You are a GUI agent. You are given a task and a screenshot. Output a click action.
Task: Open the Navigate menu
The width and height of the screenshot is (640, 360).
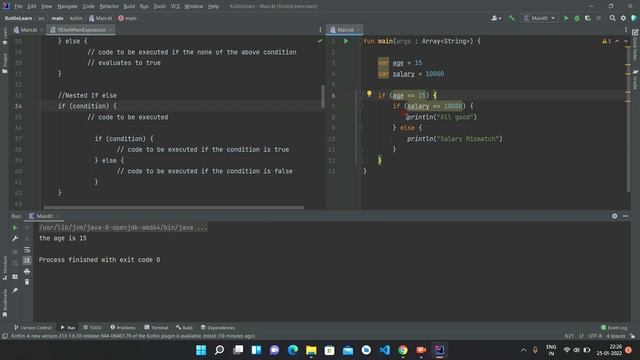click(x=67, y=6)
